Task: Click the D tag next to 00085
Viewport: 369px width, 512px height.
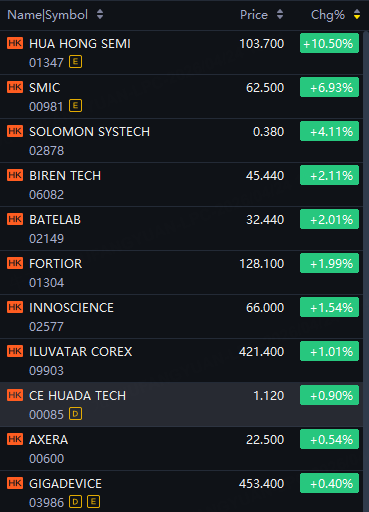Action: [x=75, y=414]
